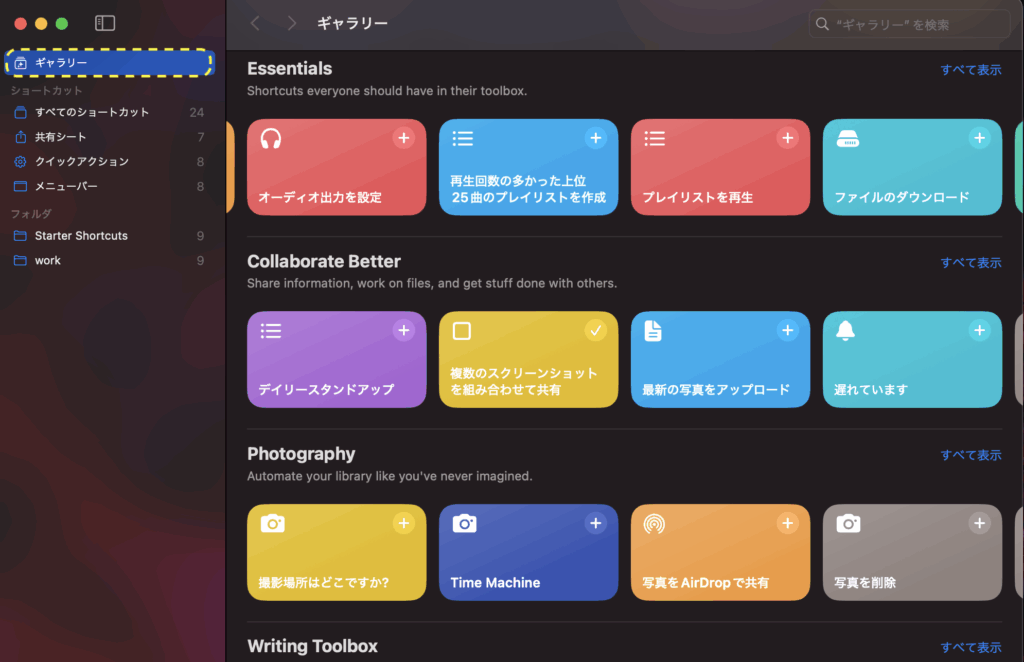Viewport: 1024px width, 662px height.
Task: Click the AirDrop icon on 写真をAirDropで共有
Action: (654, 523)
